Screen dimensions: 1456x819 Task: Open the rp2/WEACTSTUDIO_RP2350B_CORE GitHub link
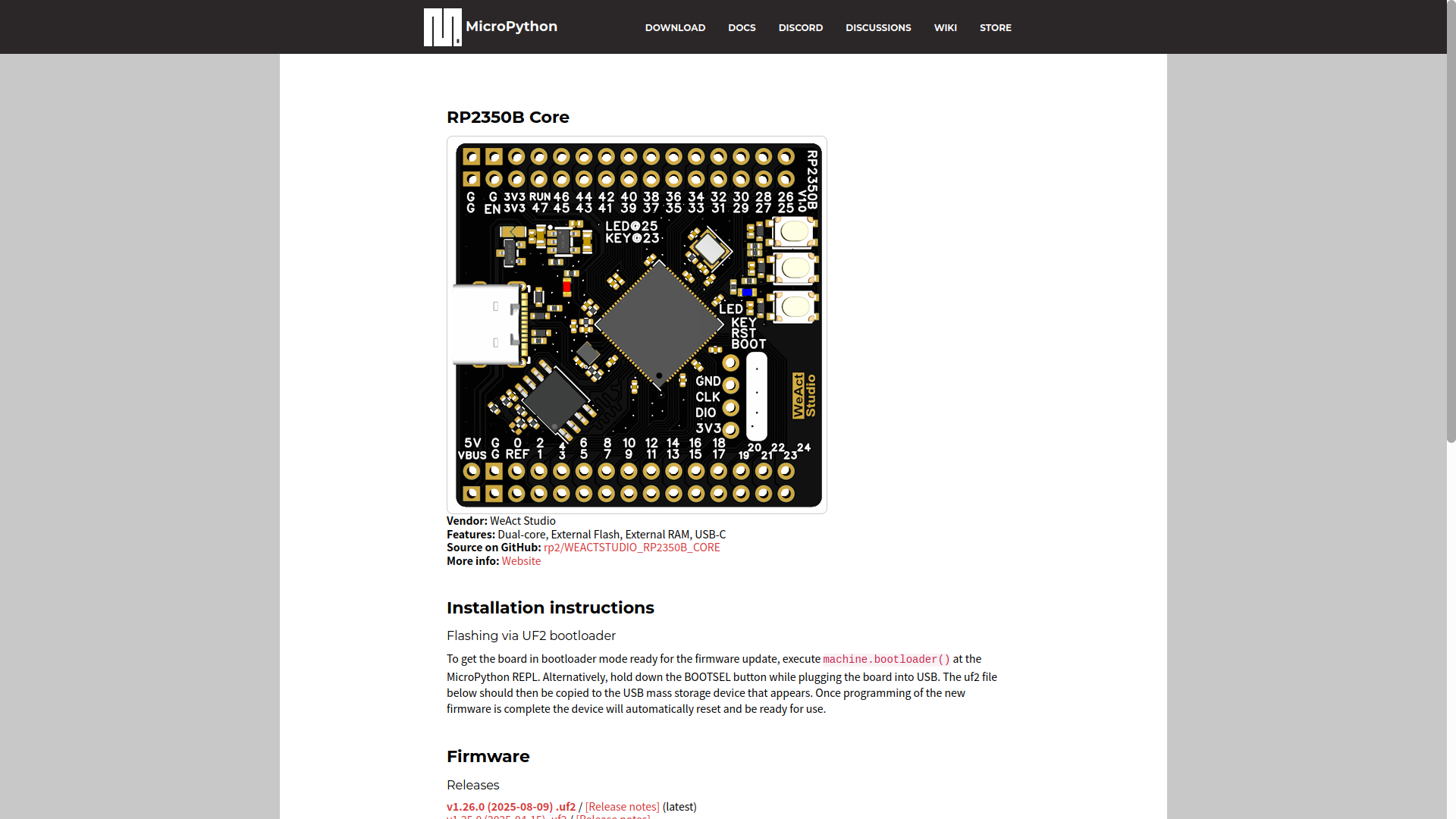pos(632,548)
